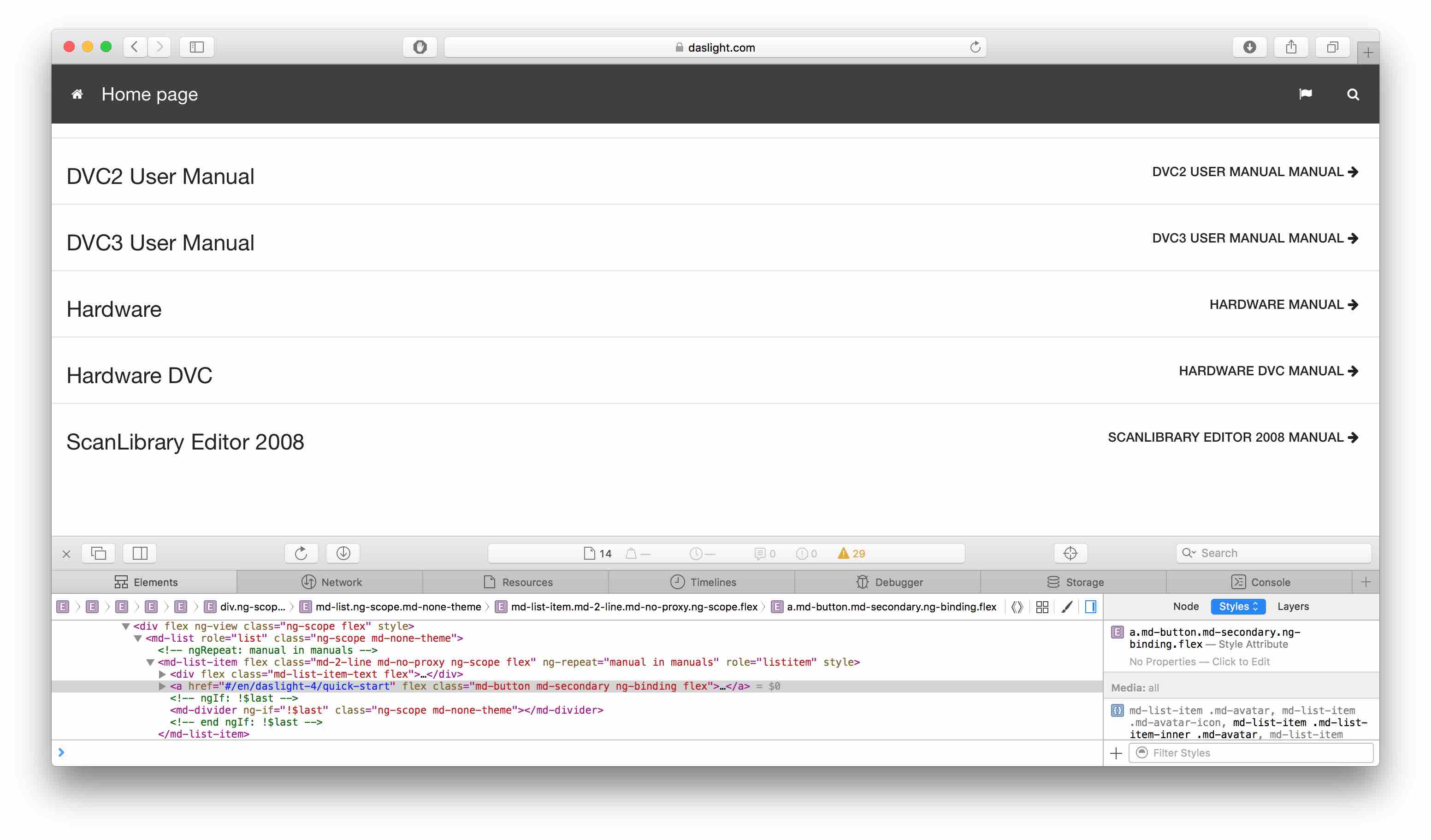Go back with the Safari back arrow

click(135, 47)
